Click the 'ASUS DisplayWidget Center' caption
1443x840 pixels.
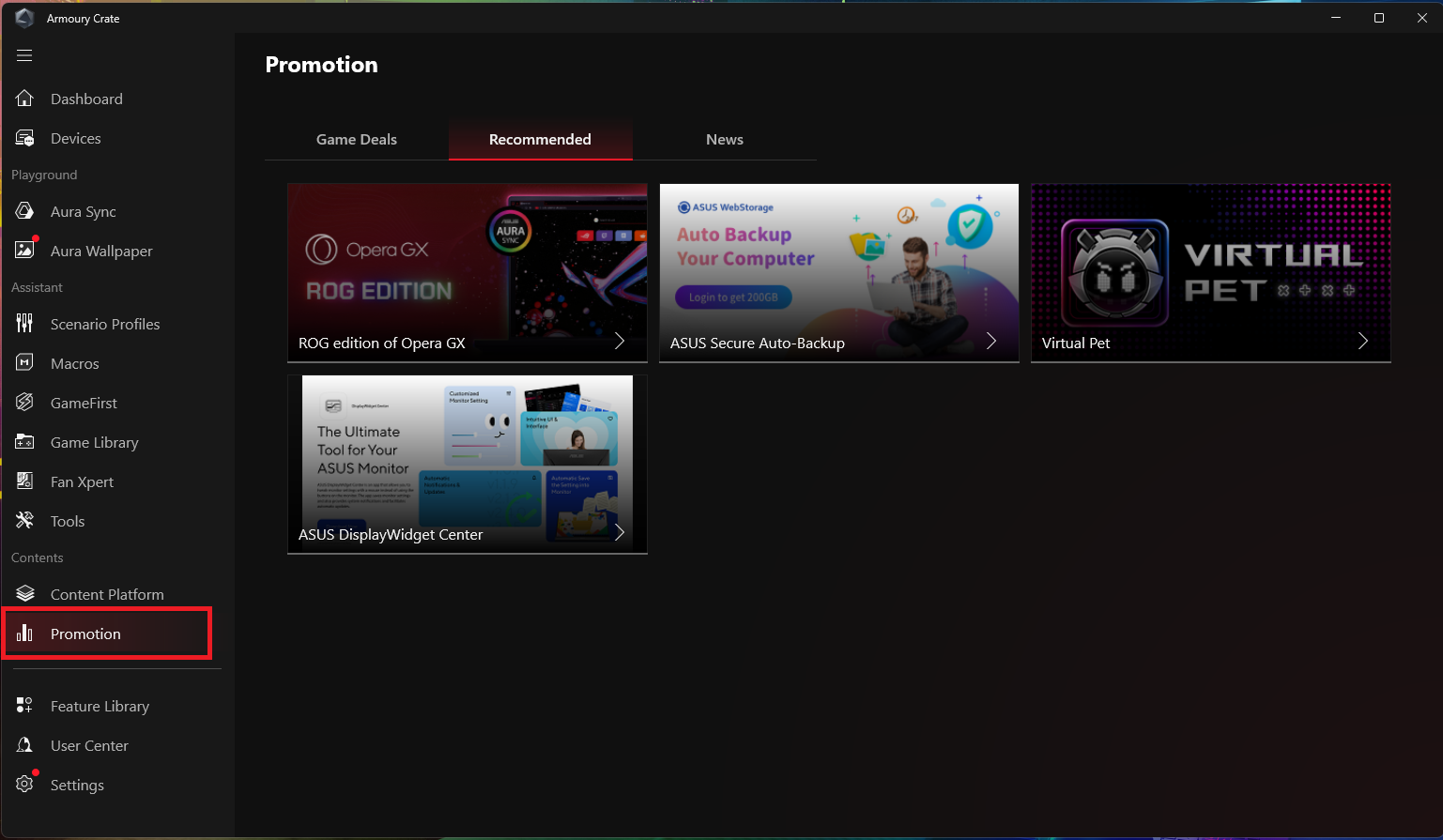pos(391,535)
